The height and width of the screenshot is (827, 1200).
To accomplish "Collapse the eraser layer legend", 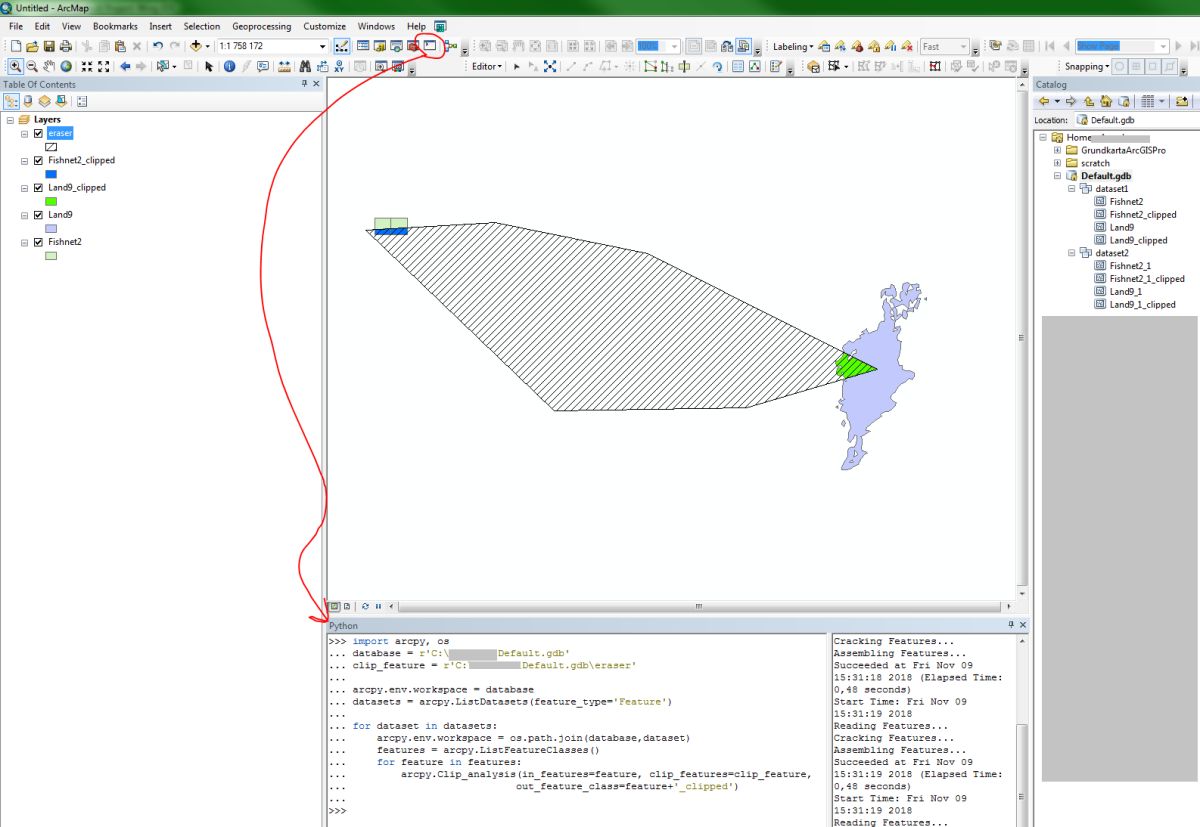I will 24,133.
